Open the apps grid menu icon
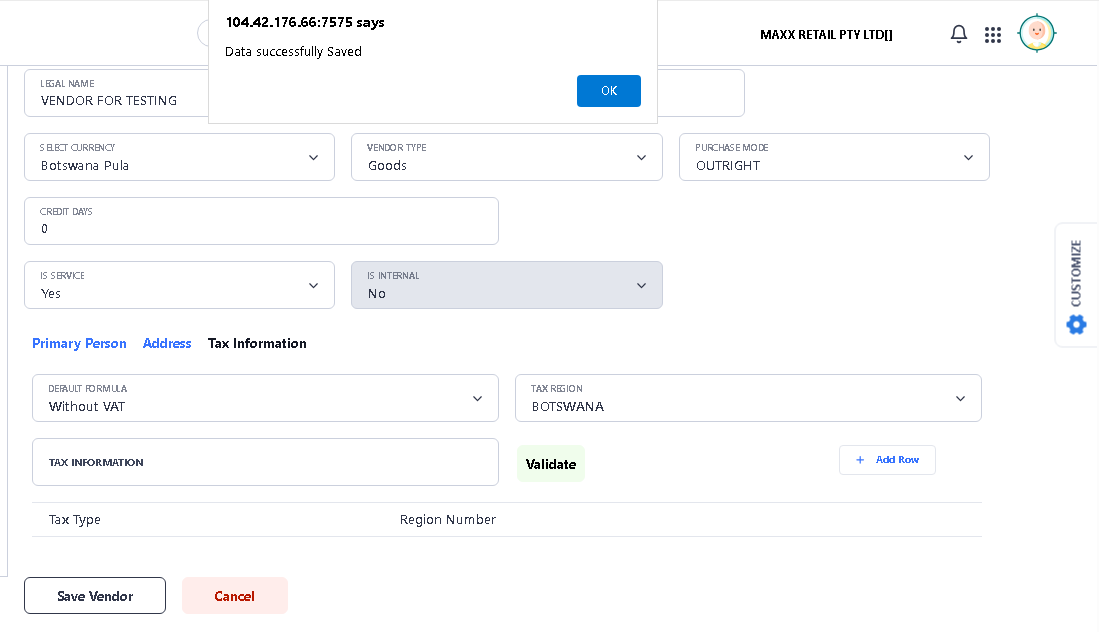Screen dimensions: 1099x632 [992, 35]
